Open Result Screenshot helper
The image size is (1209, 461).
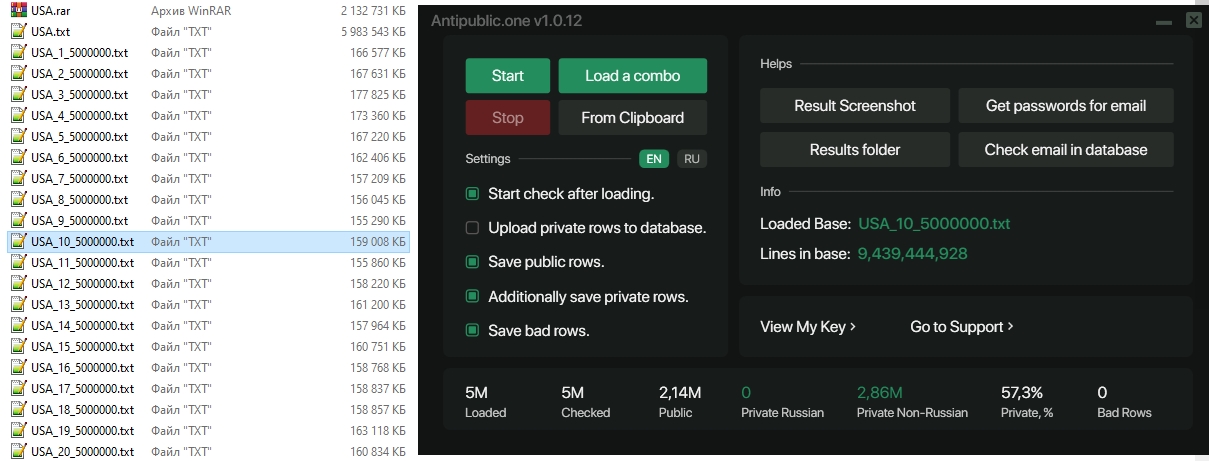coord(855,106)
